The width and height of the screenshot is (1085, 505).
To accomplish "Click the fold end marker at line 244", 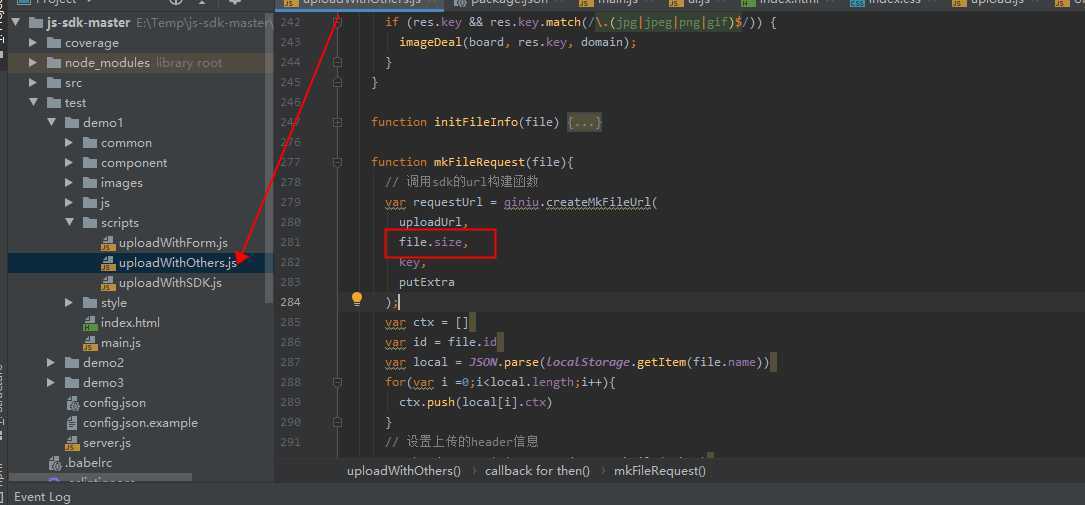I will pyautogui.click(x=337, y=62).
